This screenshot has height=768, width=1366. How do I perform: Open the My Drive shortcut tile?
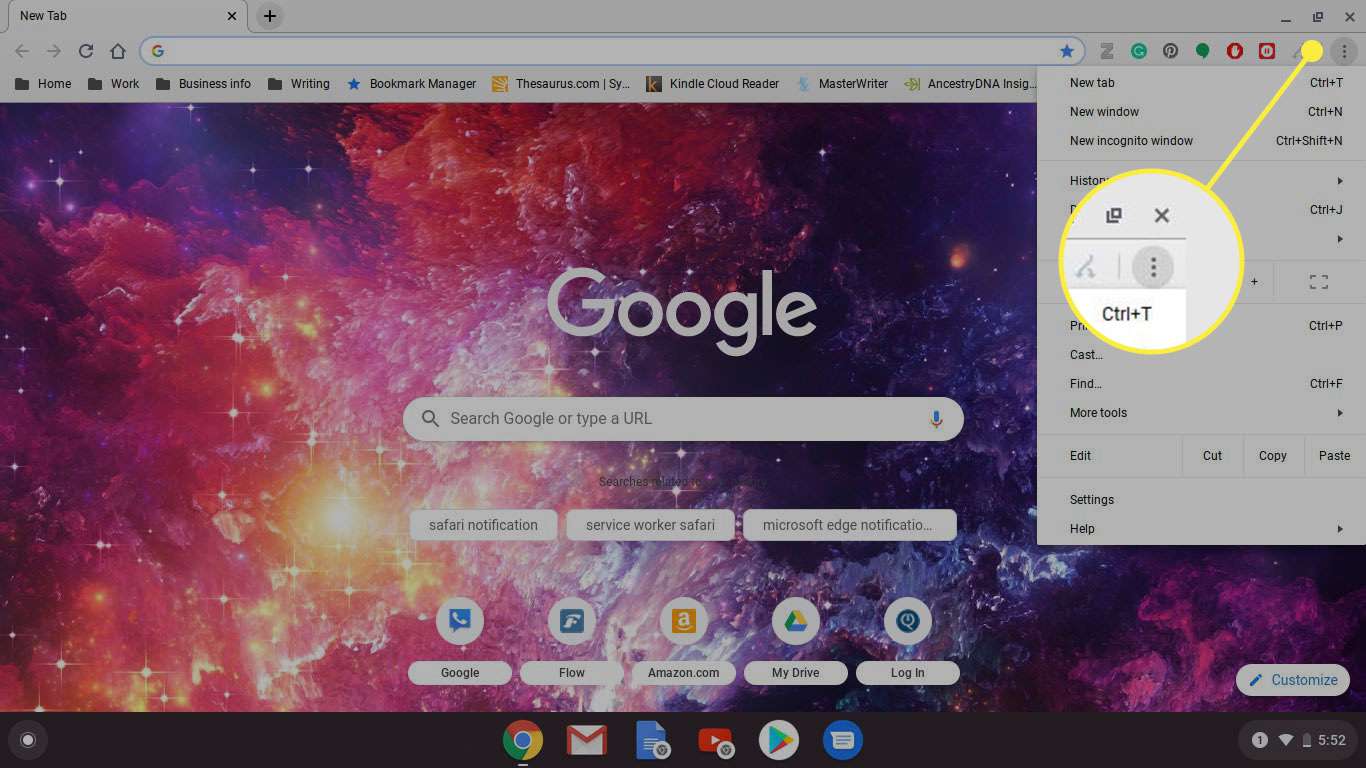(x=796, y=621)
